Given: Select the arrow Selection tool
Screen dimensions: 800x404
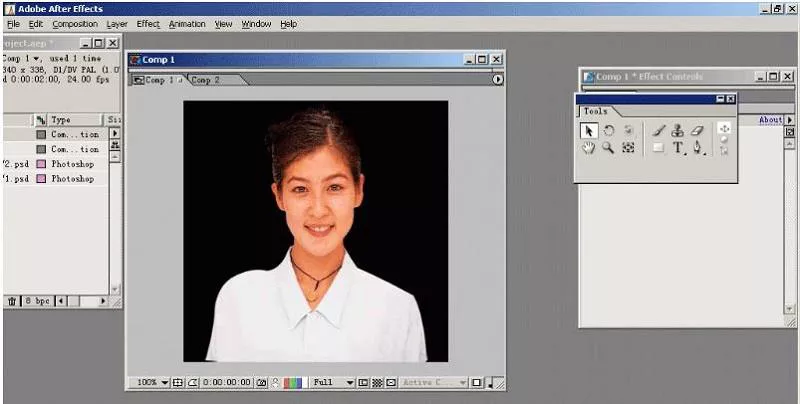Looking at the screenshot, I should 589,130.
